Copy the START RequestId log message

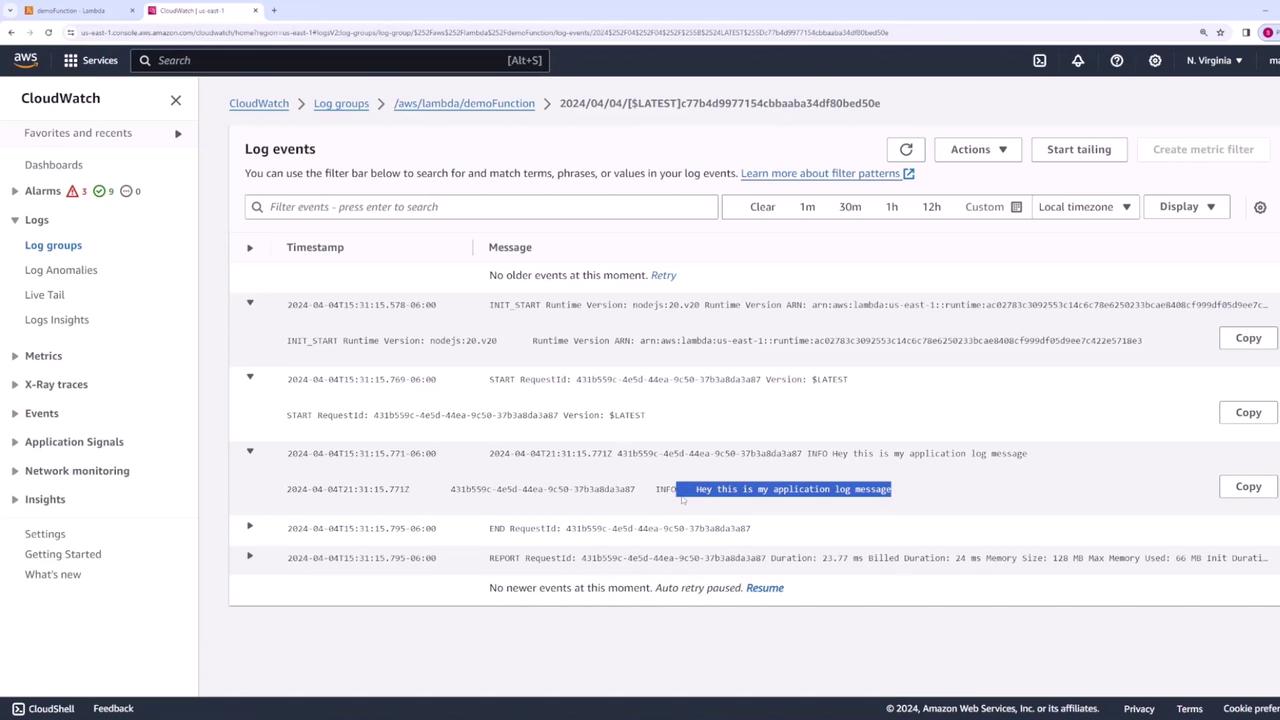1248,412
